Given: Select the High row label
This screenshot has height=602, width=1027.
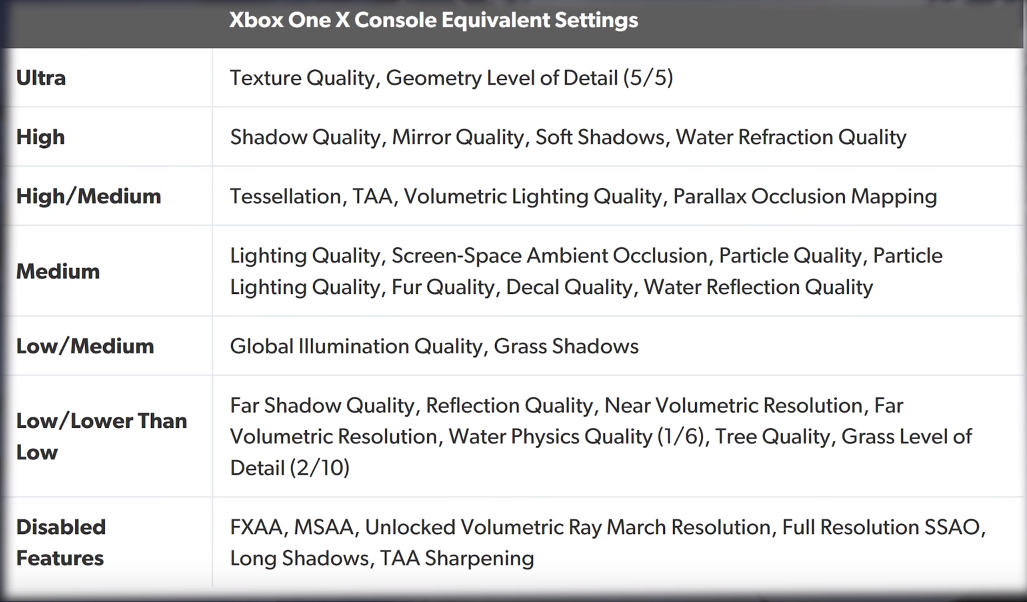Looking at the screenshot, I should tap(40, 137).
